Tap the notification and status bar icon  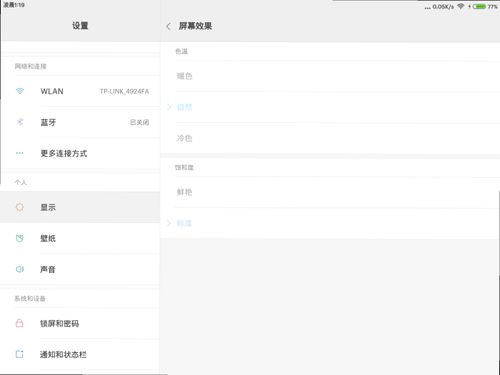pos(20,354)
